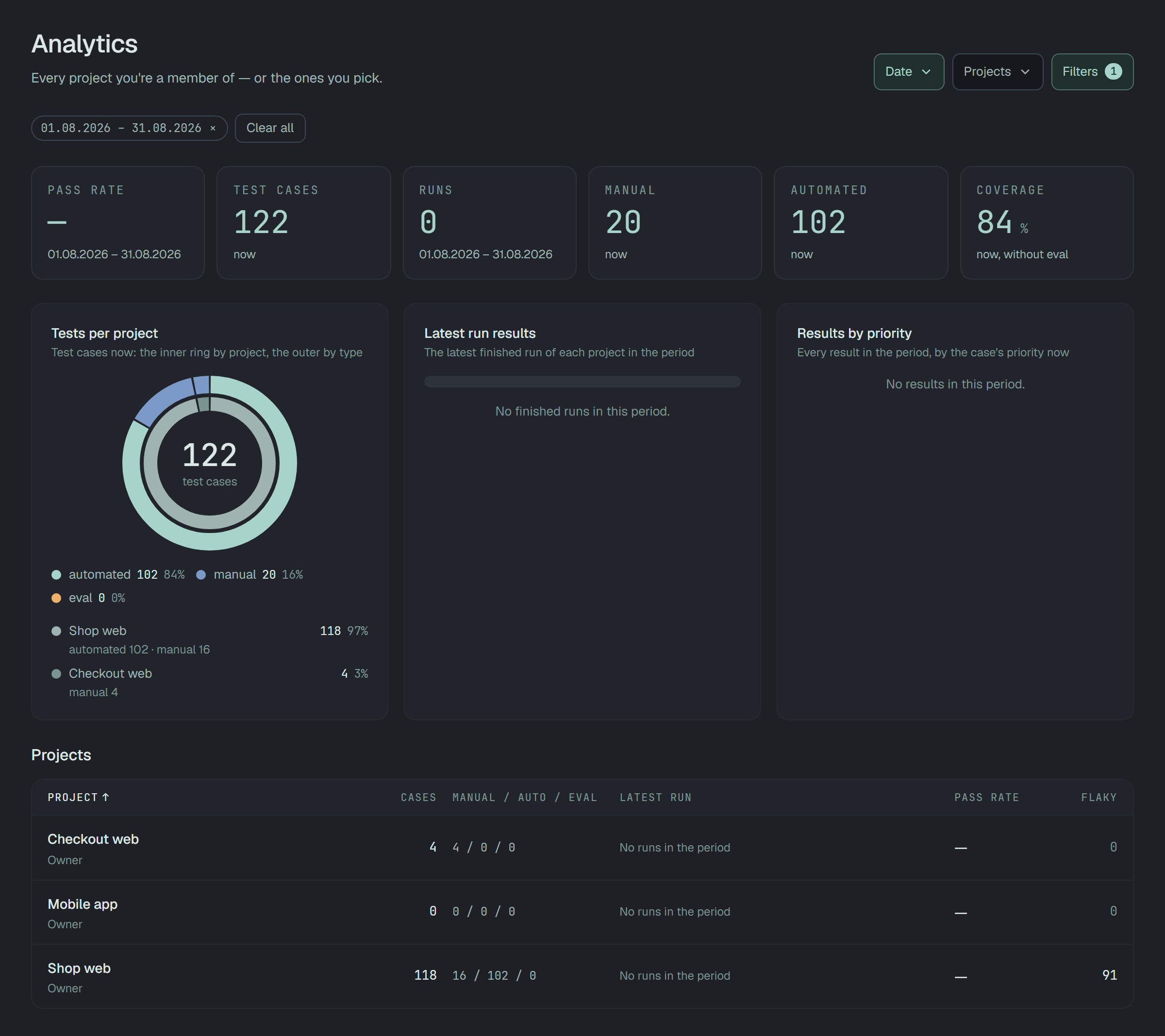Click 'No results in this period.'

coord(955,384)
